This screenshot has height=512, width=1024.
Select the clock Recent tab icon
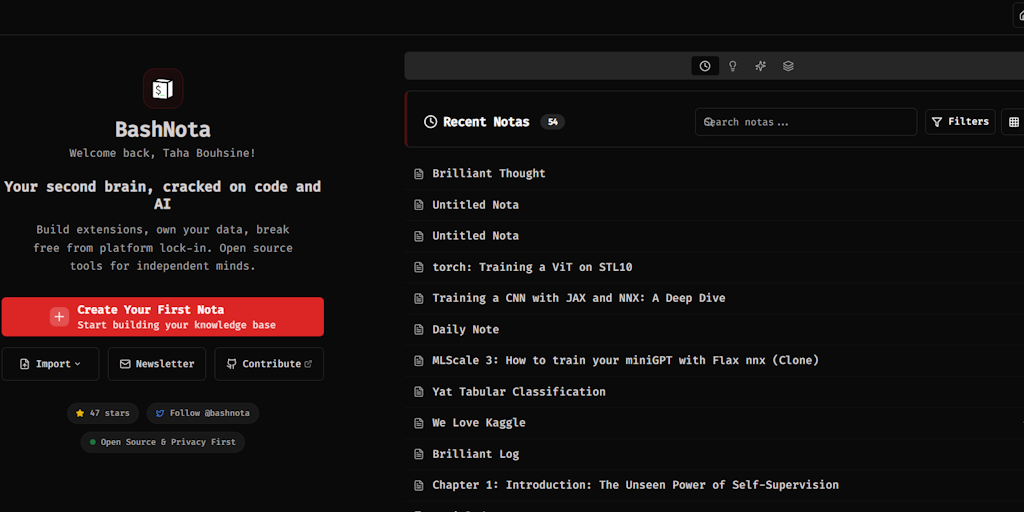[x=705, y=66]
